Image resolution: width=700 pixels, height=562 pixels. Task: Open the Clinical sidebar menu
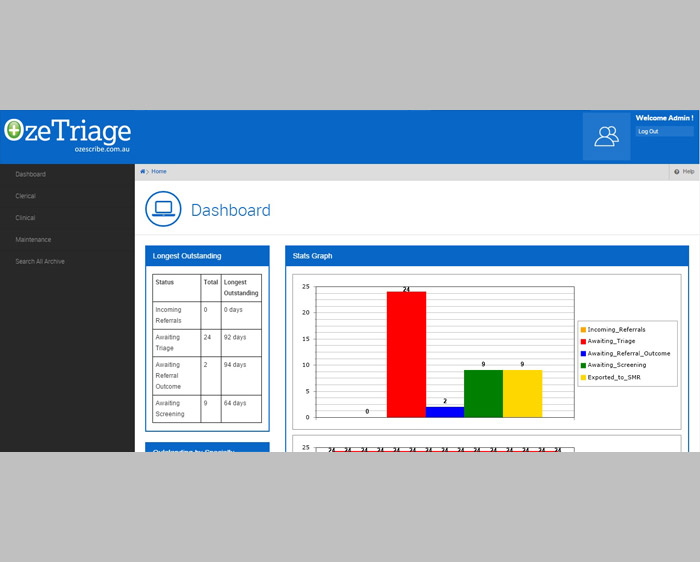click(x=25, y=218)
